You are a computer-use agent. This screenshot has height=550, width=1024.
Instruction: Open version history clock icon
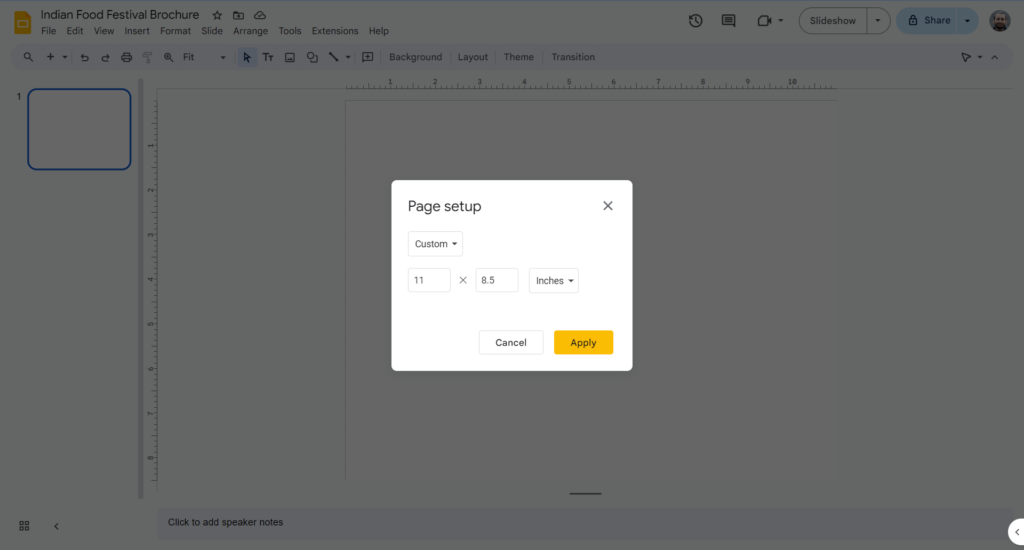pos(696,20)
